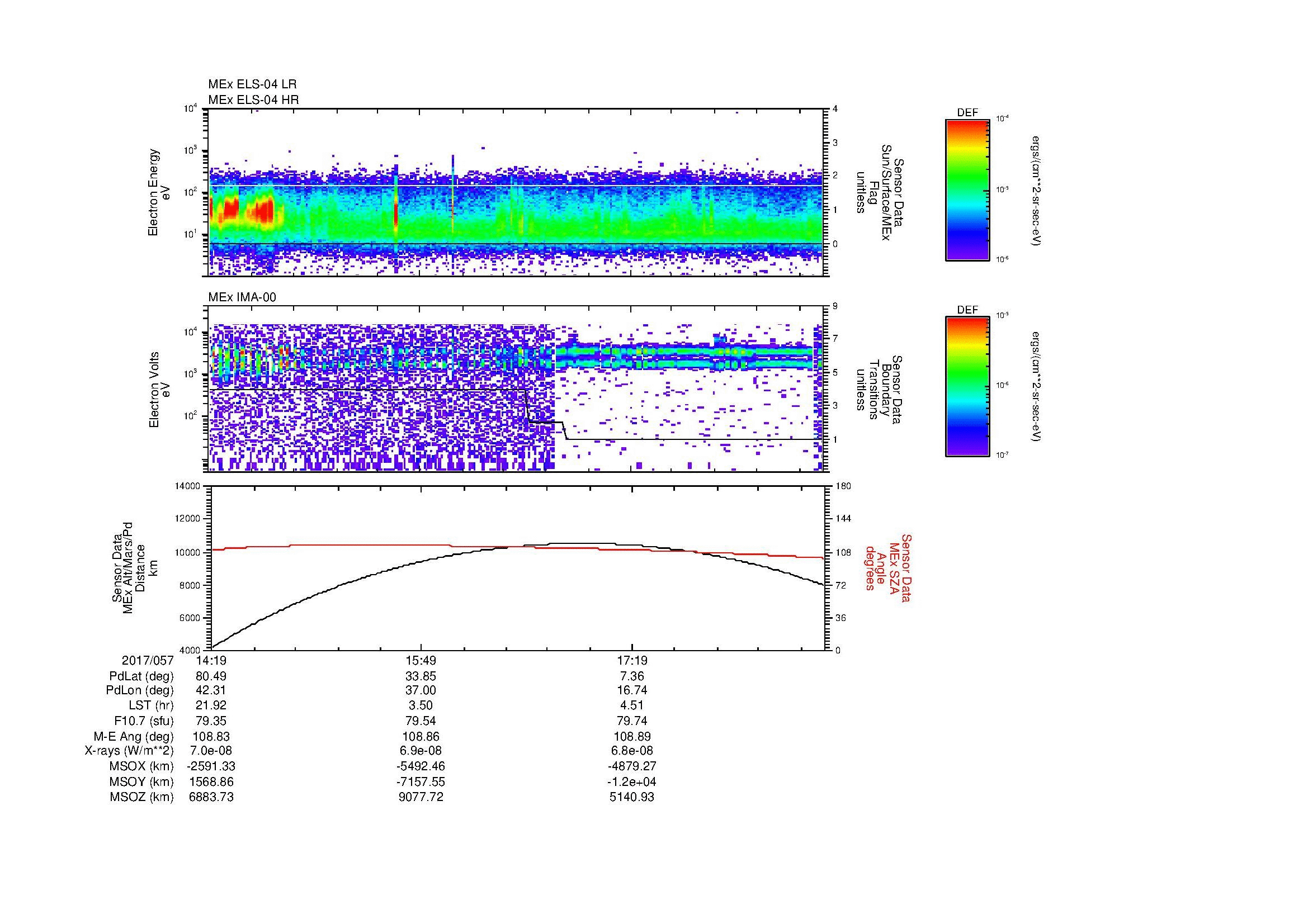This screenshot has width=1308, height=924.
Task: Select the top DEF color bar
Action: pos(967,189)
